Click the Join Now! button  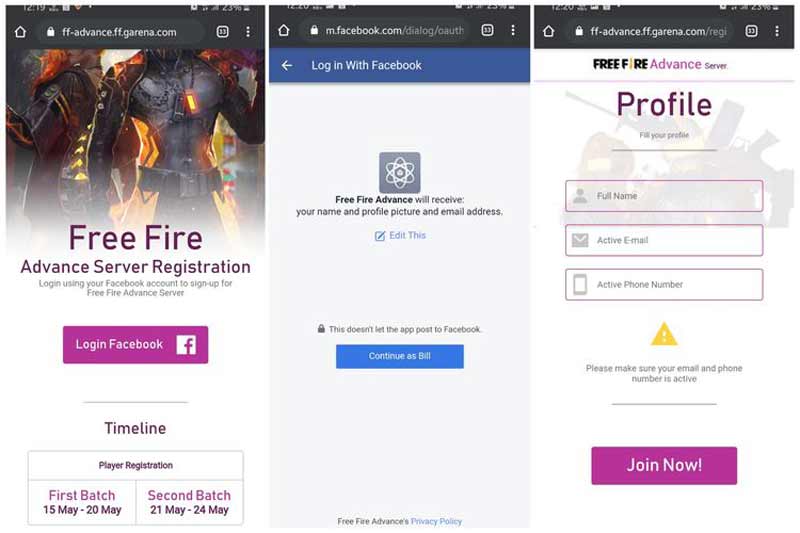point(664,465)
